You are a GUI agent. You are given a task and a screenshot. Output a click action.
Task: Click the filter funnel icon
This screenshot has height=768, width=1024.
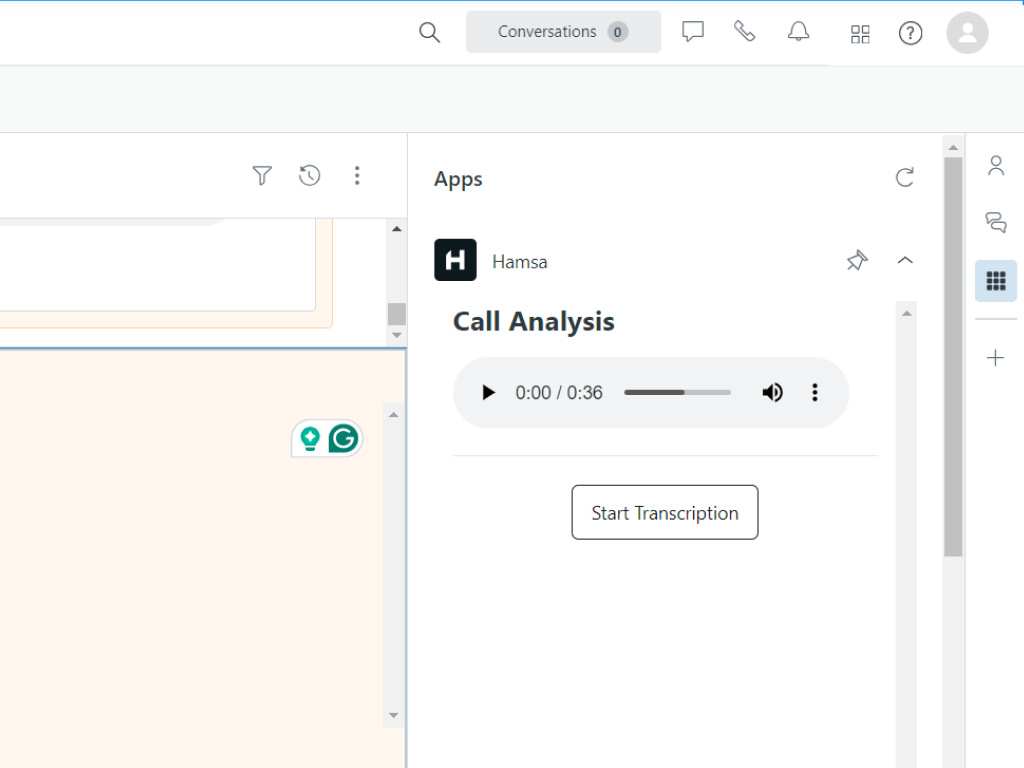click(262, 176)
